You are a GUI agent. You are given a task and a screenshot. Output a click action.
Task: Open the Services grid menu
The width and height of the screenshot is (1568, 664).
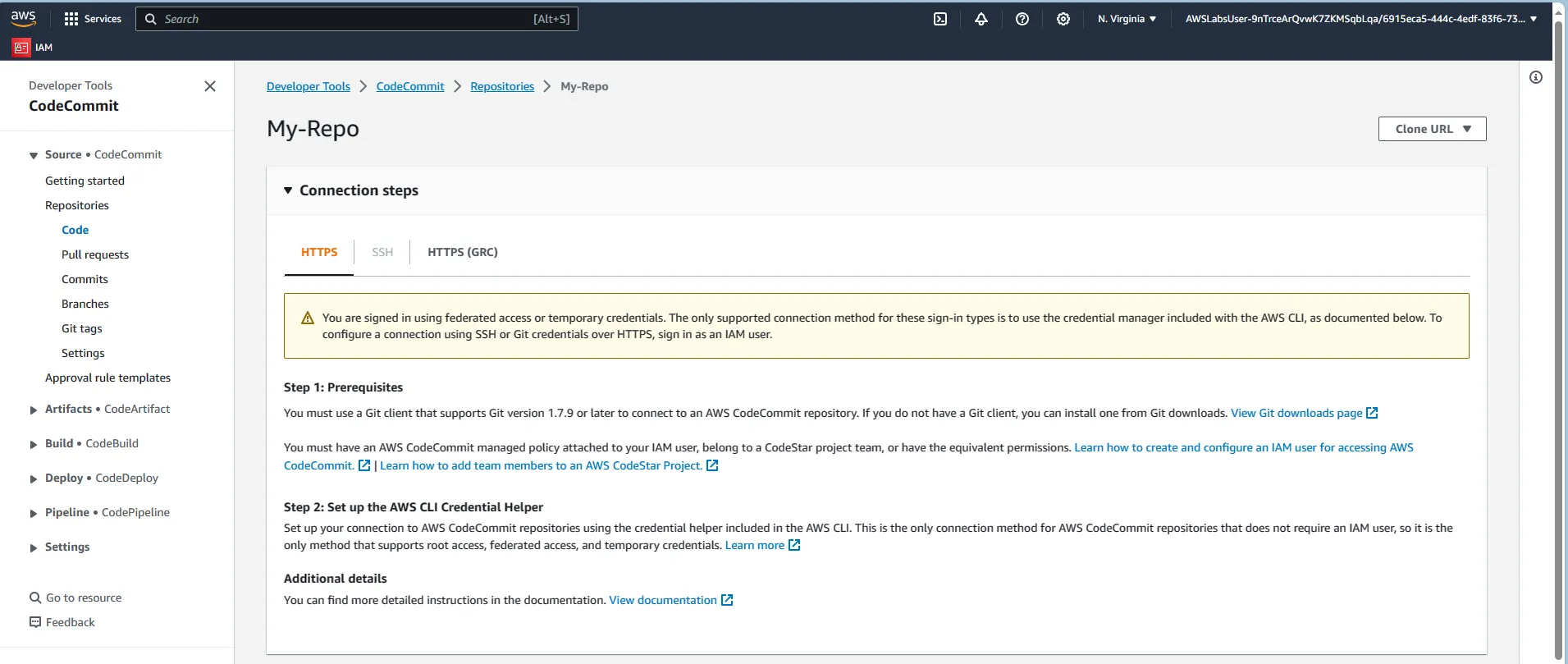[x=93, y=19]
